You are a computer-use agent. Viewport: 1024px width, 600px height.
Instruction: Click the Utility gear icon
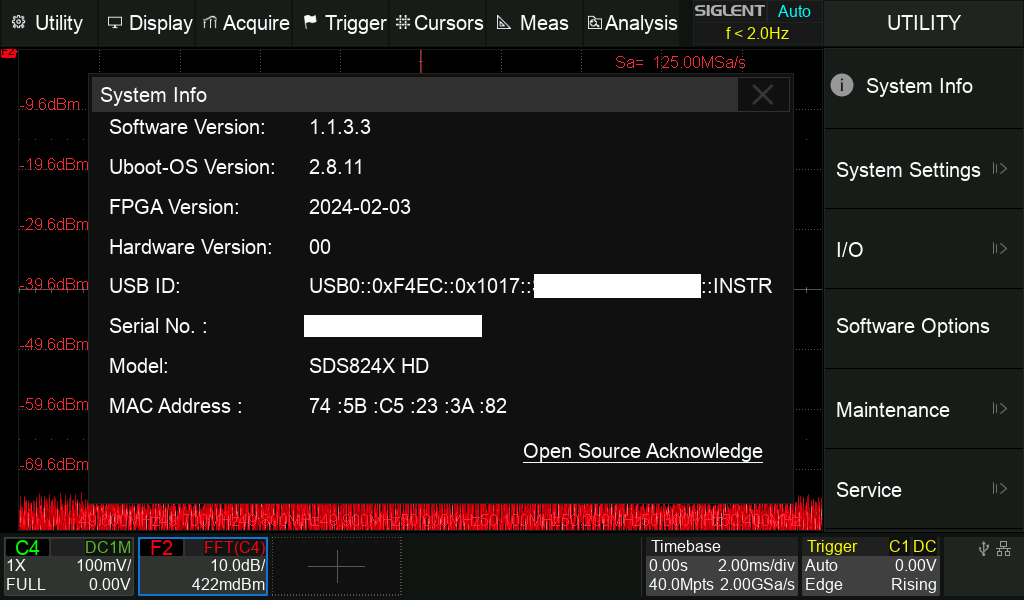pyautogui.click(x=19, y=22)
